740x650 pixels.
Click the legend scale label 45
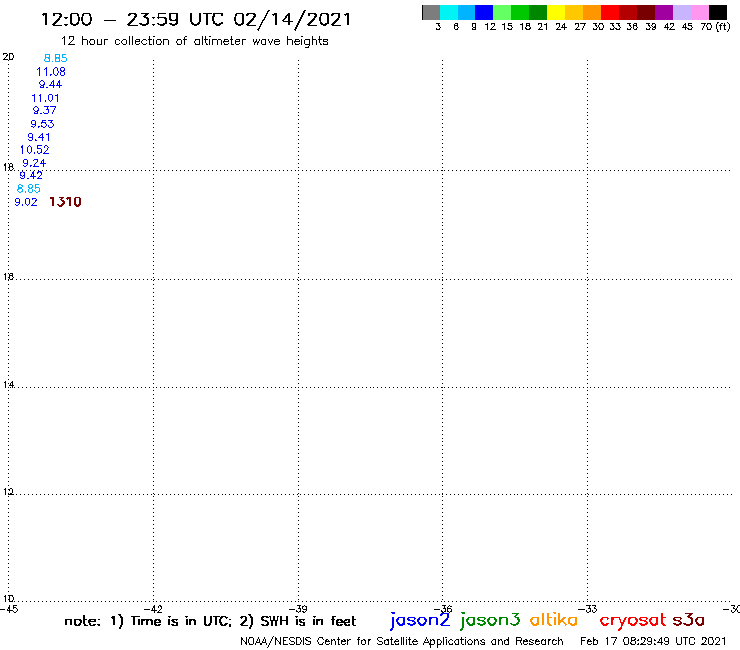click(x=687, y=27)
